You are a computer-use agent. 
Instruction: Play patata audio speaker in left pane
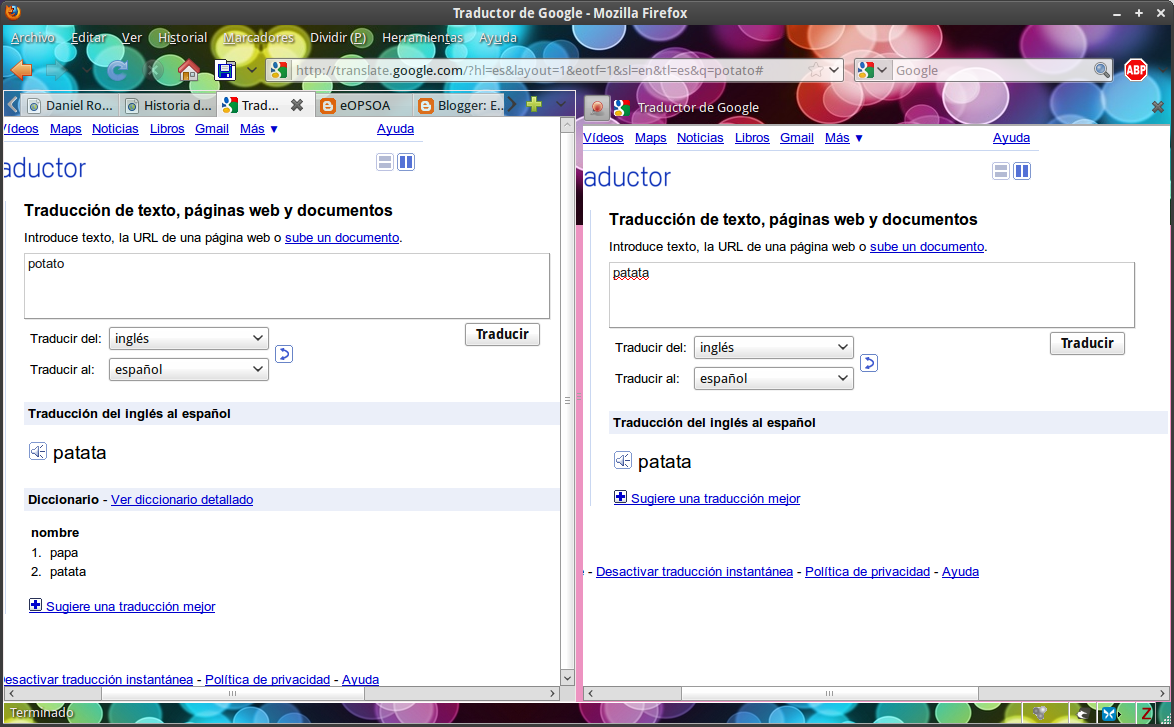[x=37, y=451]
